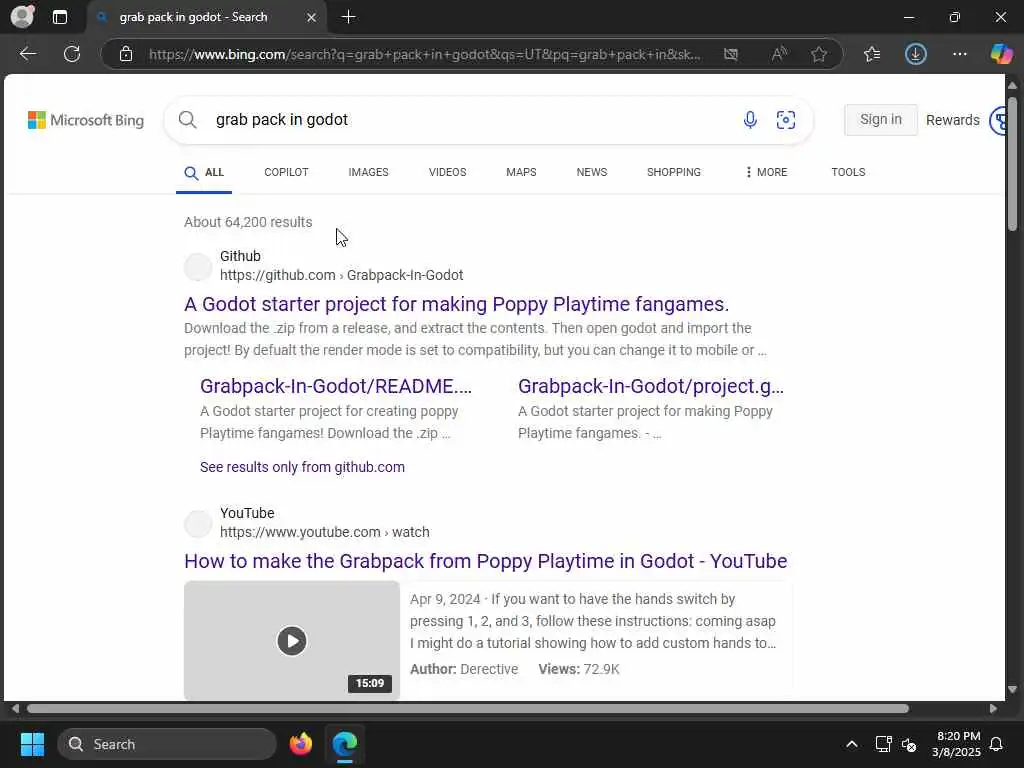Image resolution: width=1024 pixels, height=768 pixels.
Task: Switch to the SHOPPING tab
Action: coord(673,172)
